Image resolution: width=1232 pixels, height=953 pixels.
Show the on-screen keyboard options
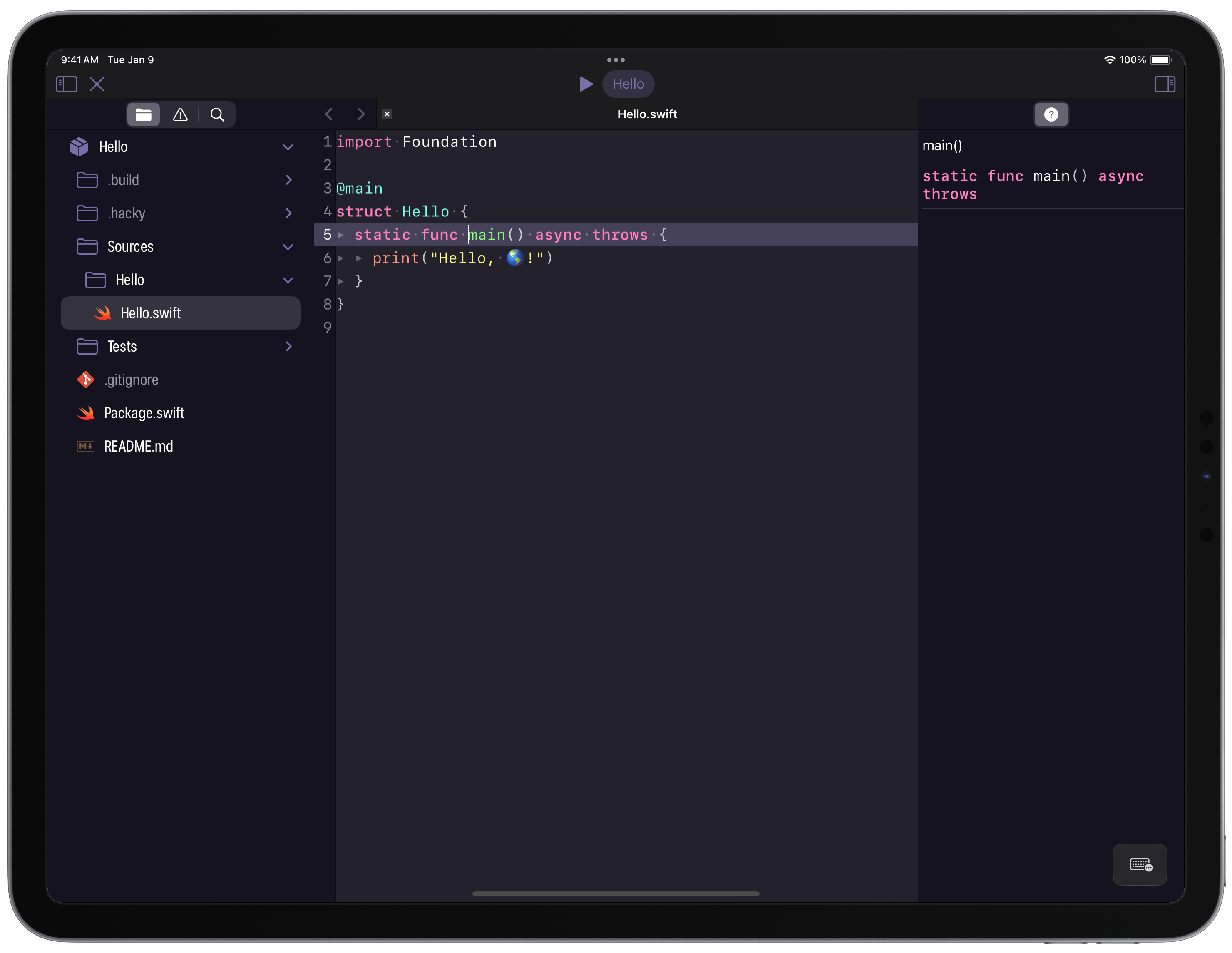click(x=1140, y=864)
